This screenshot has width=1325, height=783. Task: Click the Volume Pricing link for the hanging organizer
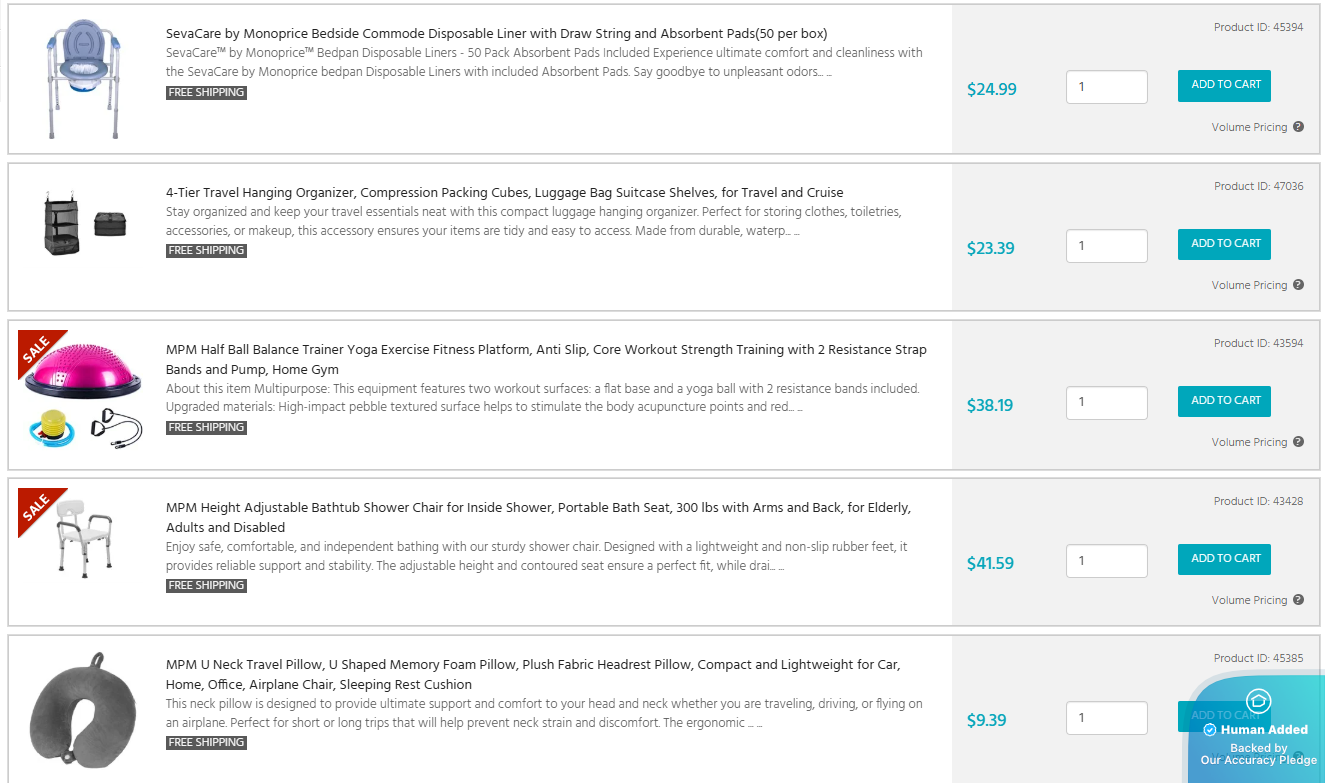click(x=1249, y=285)
